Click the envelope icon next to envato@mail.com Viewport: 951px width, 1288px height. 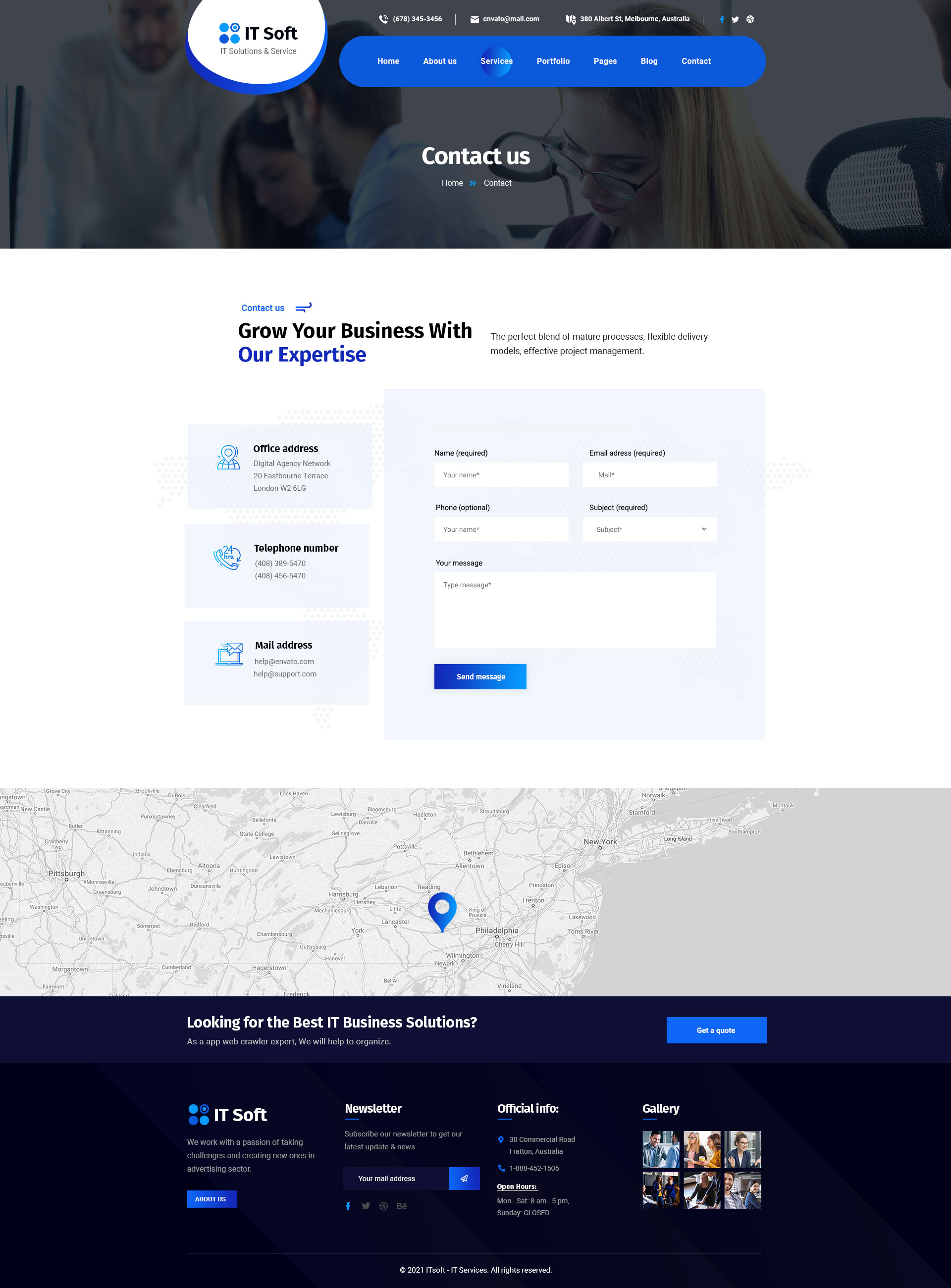pyautogui.click(x=474, y=19)
